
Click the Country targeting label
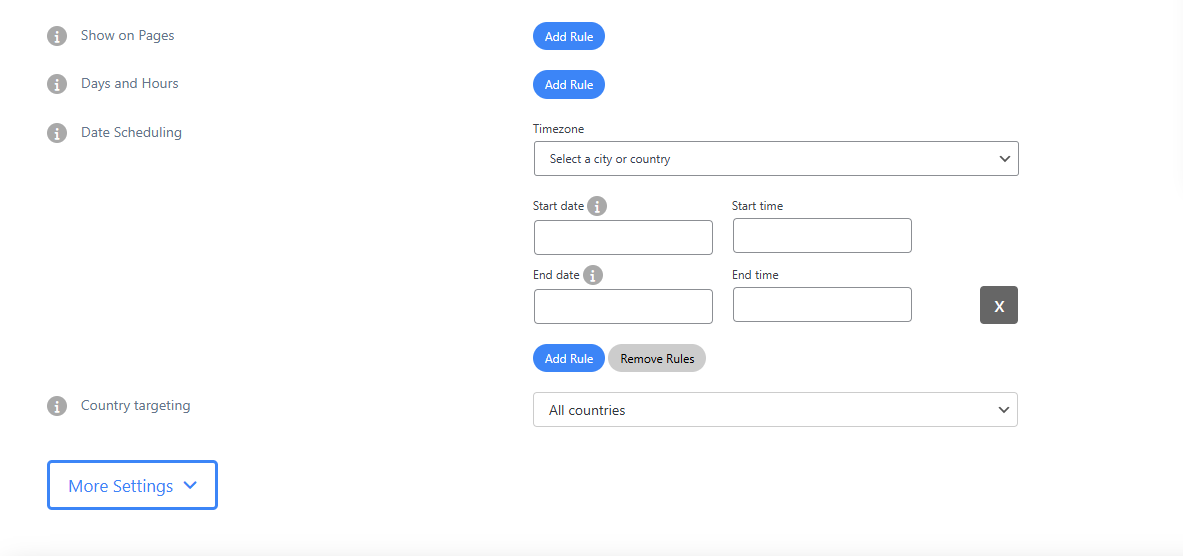(135, 405)
